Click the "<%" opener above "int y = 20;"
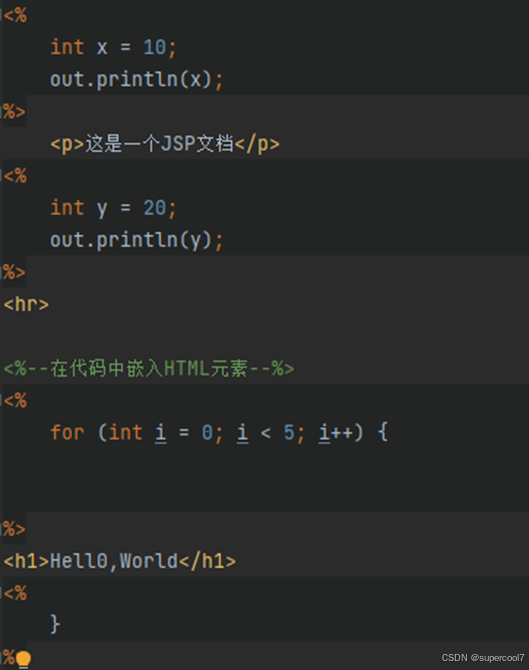This screenshot has width=529, height=670. pos(15,176)
